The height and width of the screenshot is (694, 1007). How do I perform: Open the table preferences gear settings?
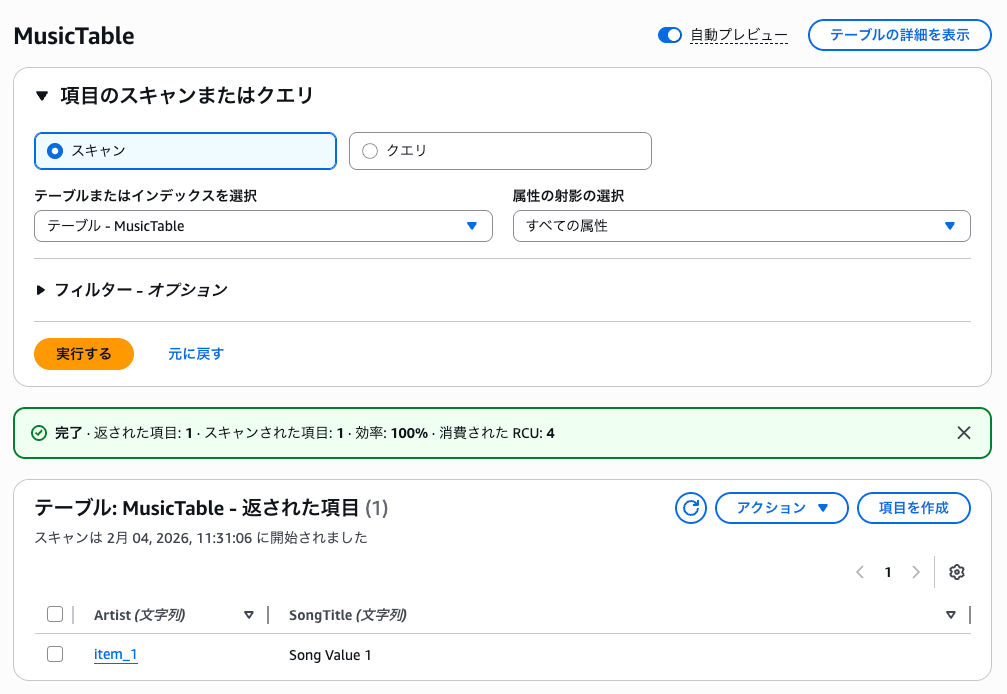956,571
